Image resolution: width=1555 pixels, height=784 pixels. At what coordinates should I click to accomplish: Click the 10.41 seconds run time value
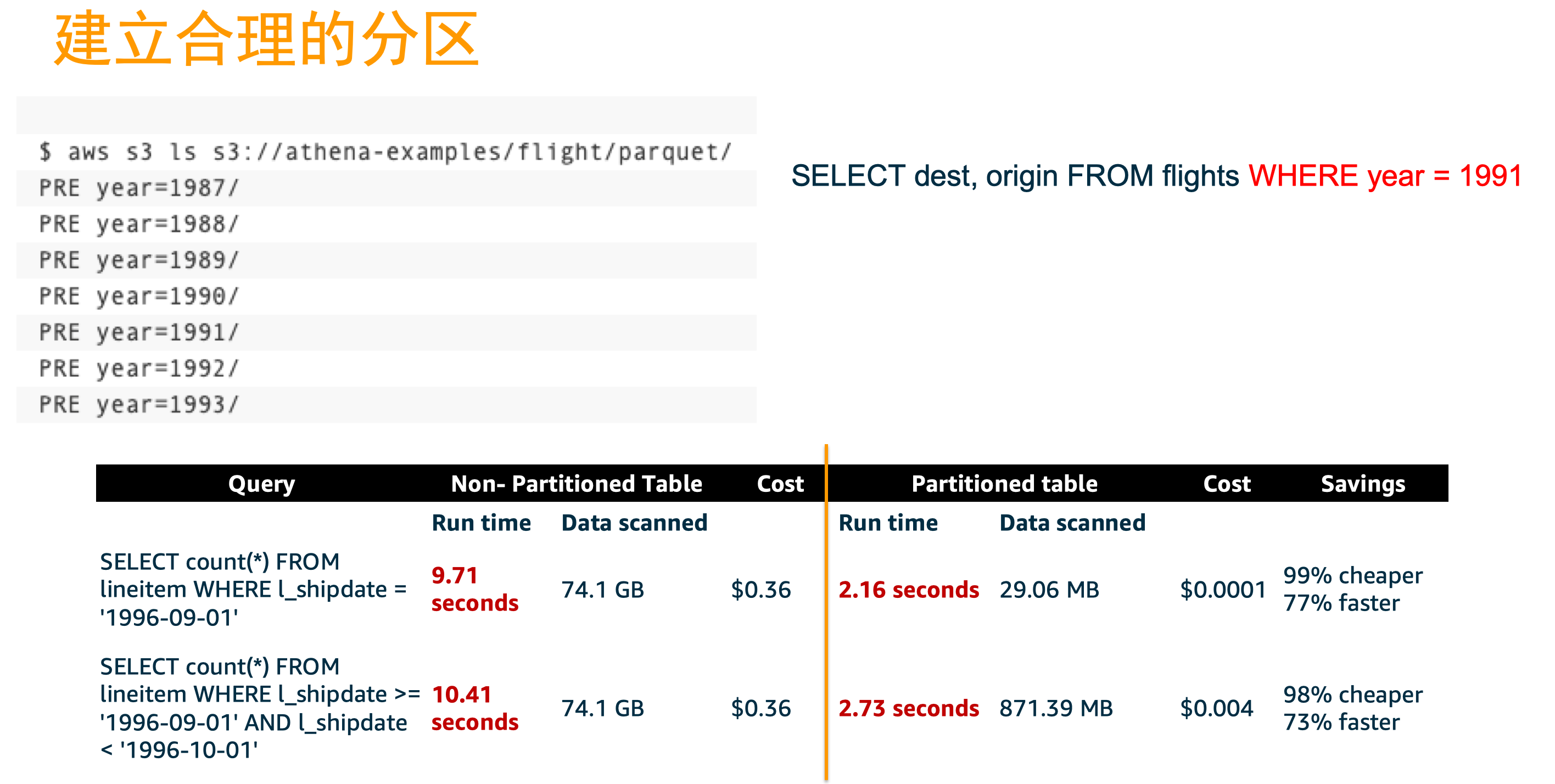click(474, 708)
